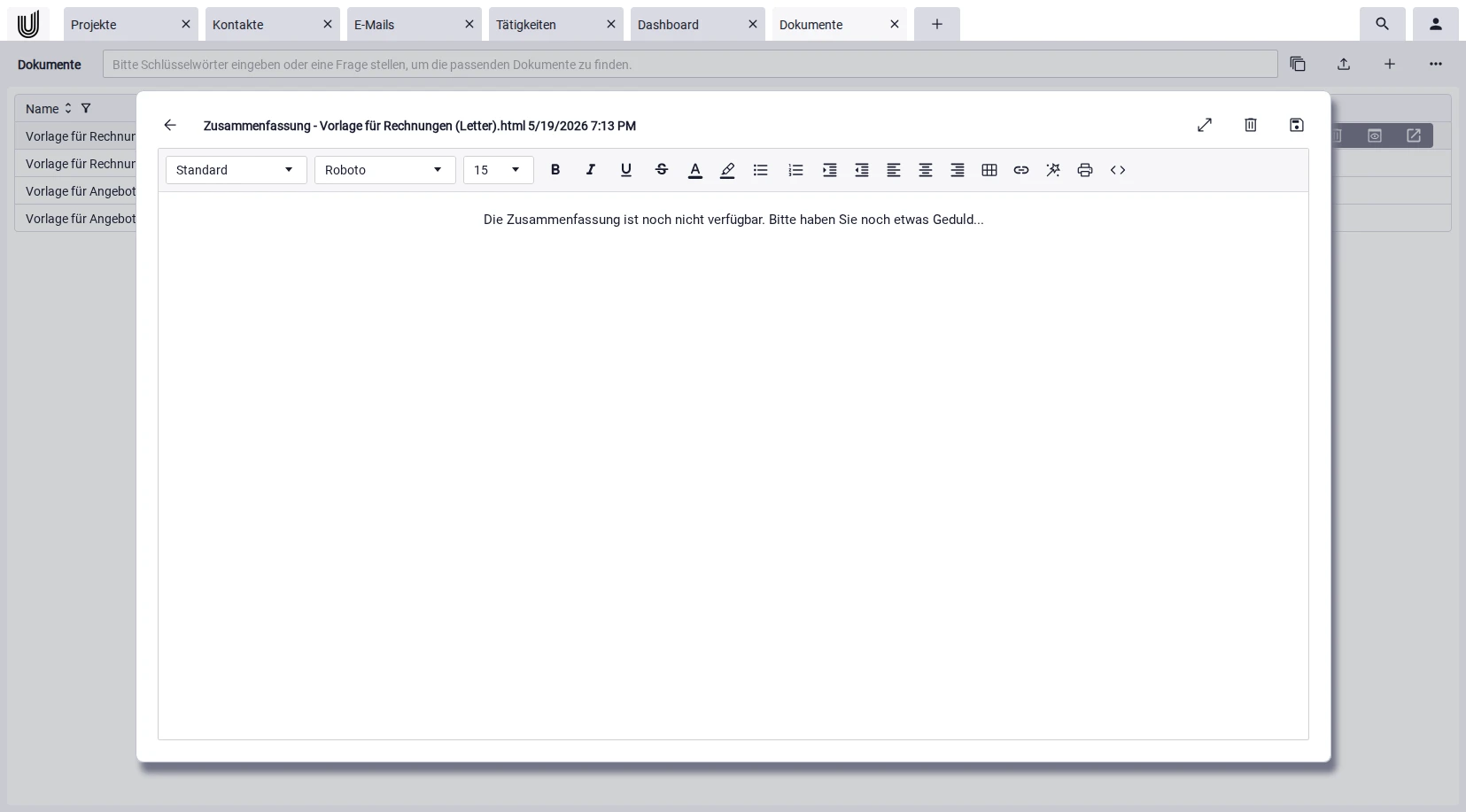Pick the text color

coord(695,170)
